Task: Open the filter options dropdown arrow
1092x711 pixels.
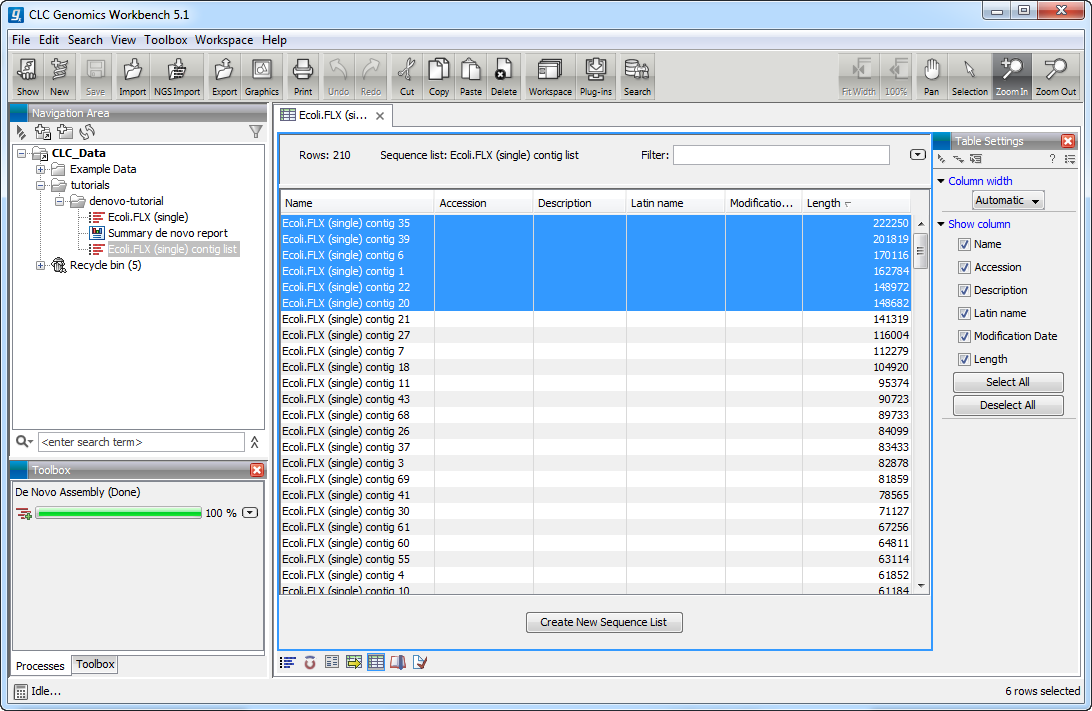Action: (917, 155)
